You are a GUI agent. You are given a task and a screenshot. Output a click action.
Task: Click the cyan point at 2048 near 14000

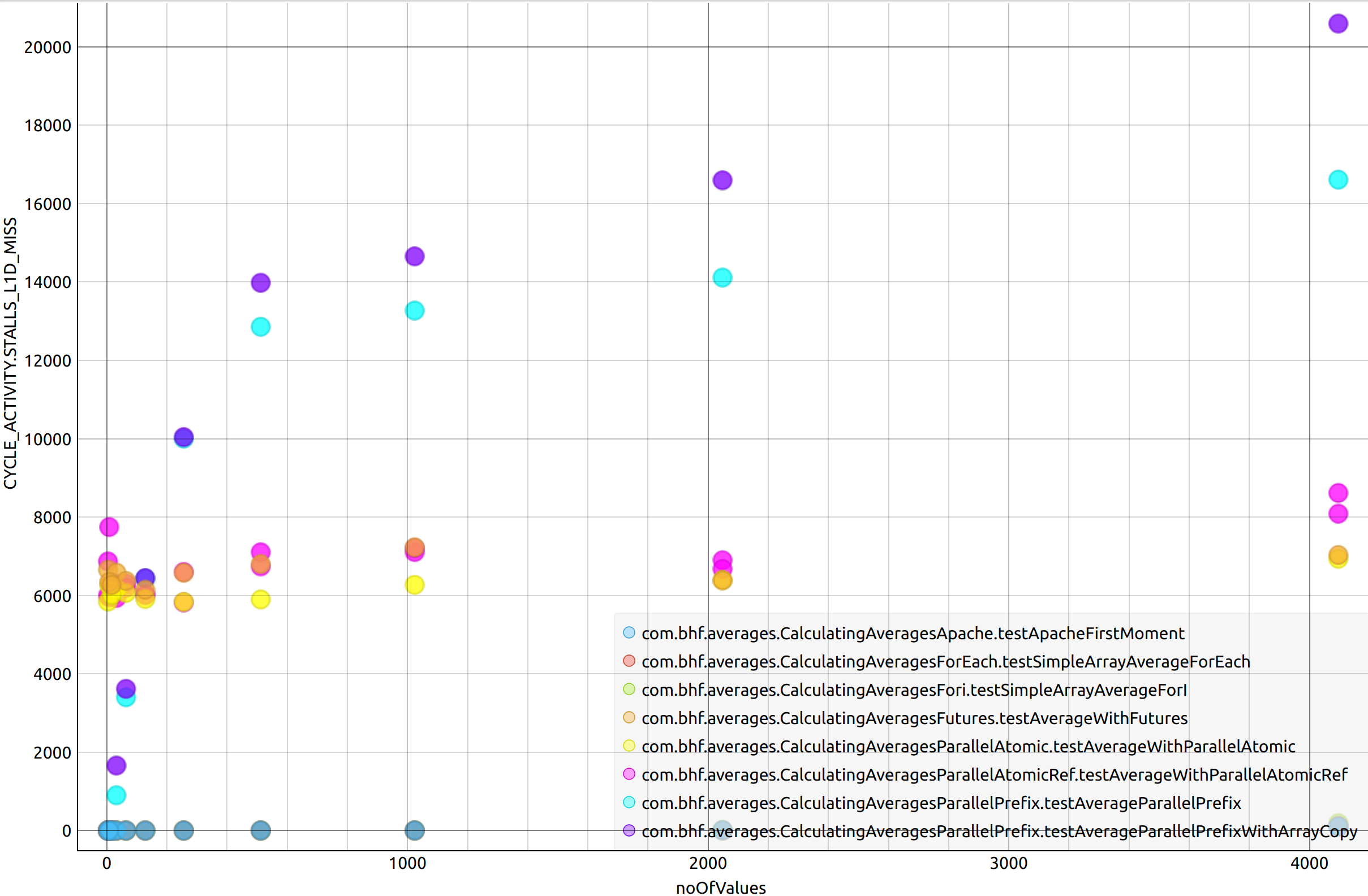(722, 278)
